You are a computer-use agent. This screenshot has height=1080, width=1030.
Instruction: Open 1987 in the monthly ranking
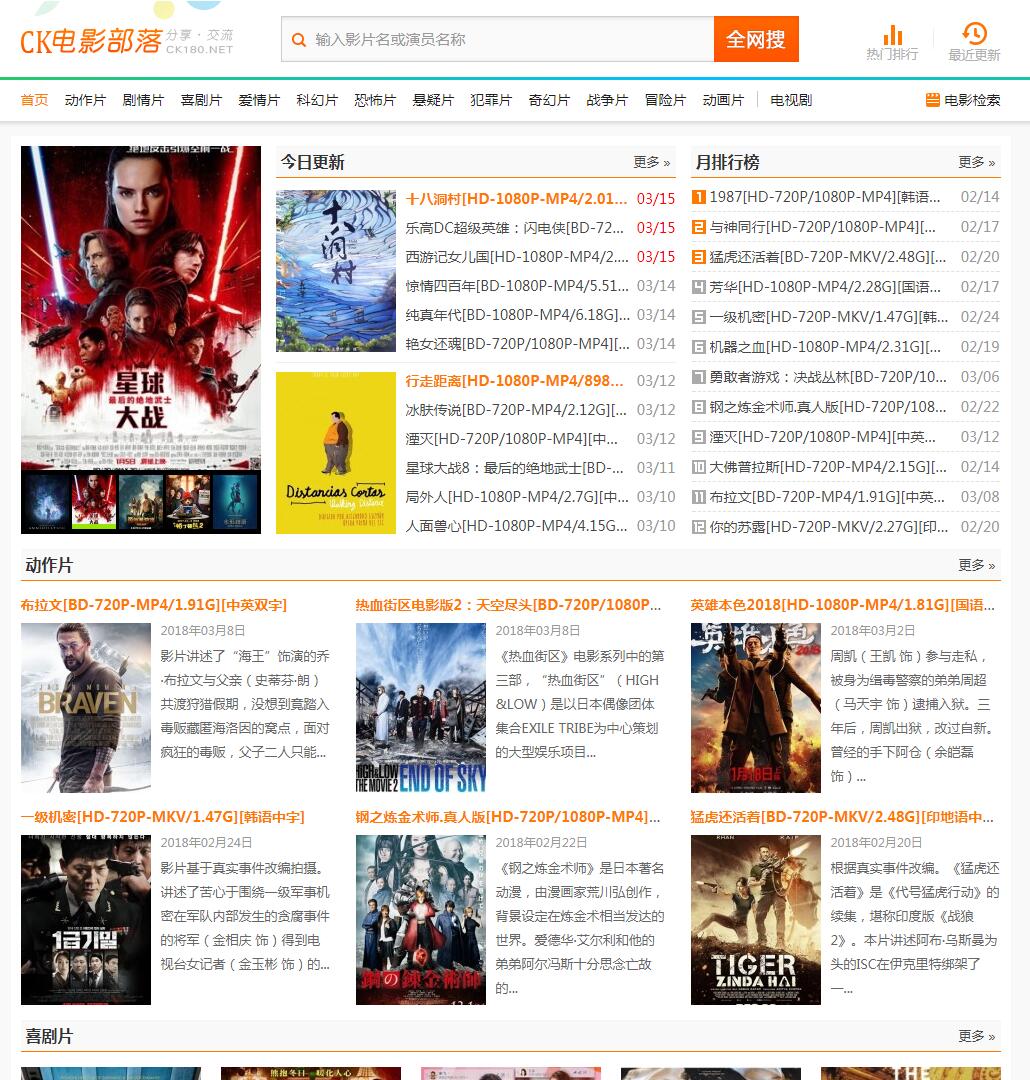click(x=825, y=197)
